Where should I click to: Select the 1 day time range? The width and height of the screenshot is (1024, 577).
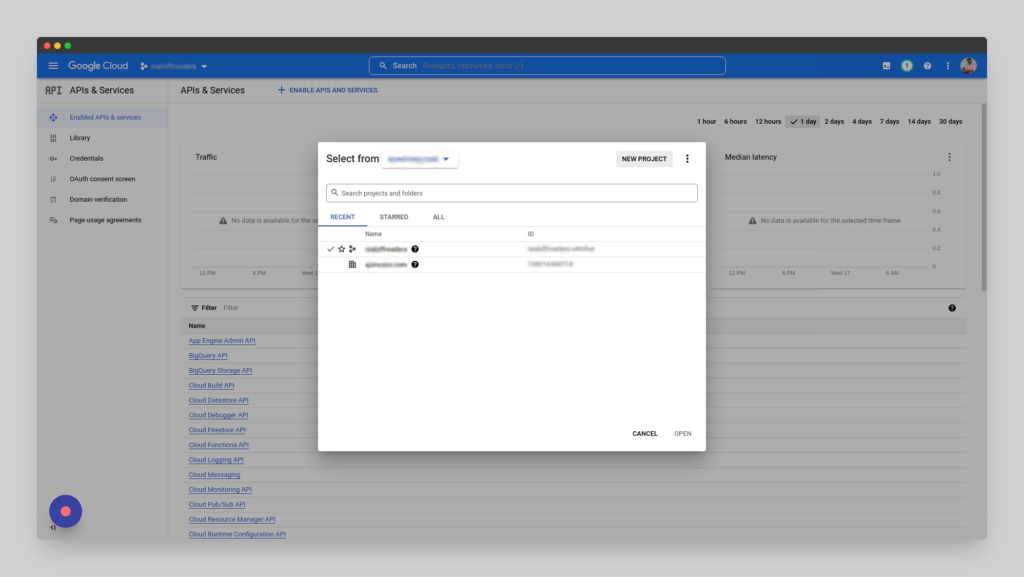click(803, 121)
